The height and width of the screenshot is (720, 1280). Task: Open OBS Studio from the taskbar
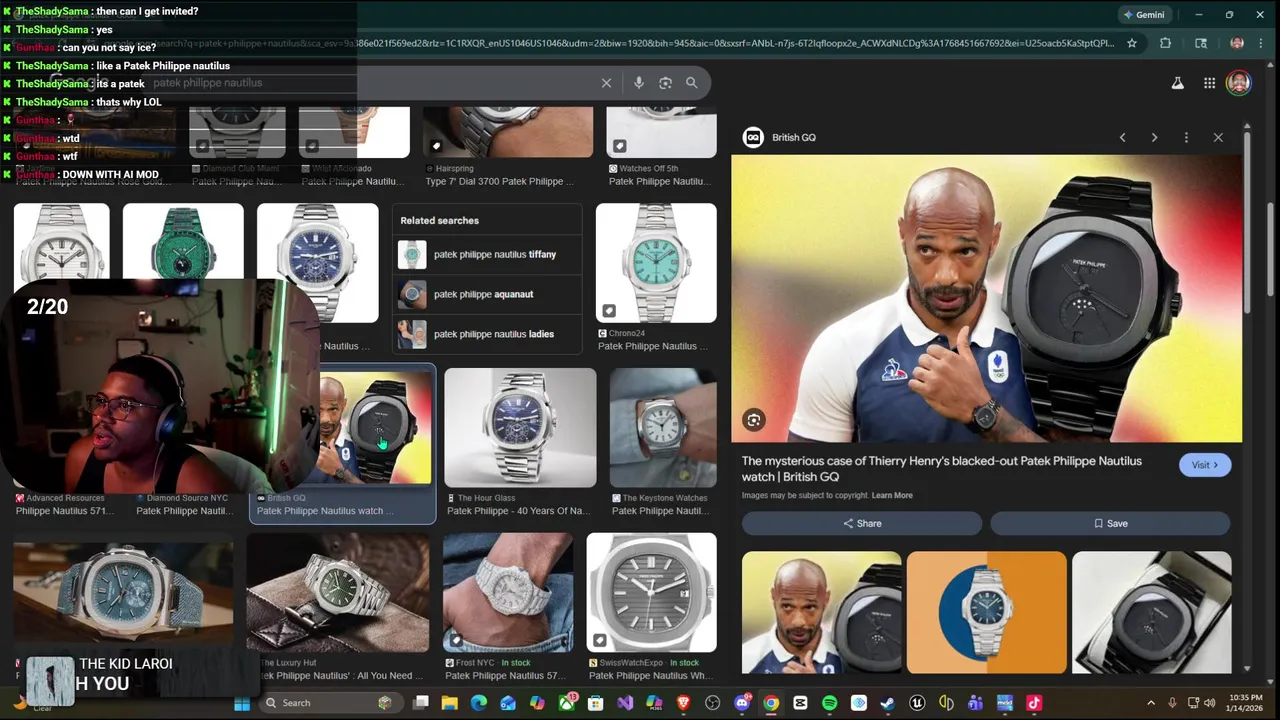pos(713,703)
